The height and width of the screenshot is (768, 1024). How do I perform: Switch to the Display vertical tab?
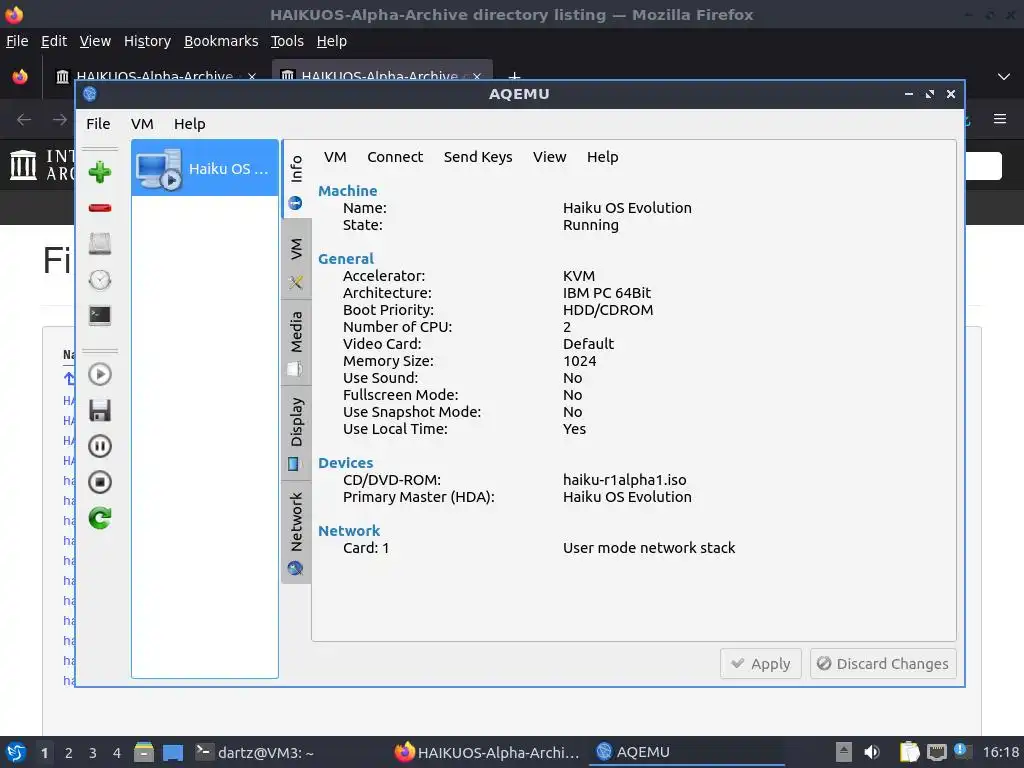click(x=296, y=433)
